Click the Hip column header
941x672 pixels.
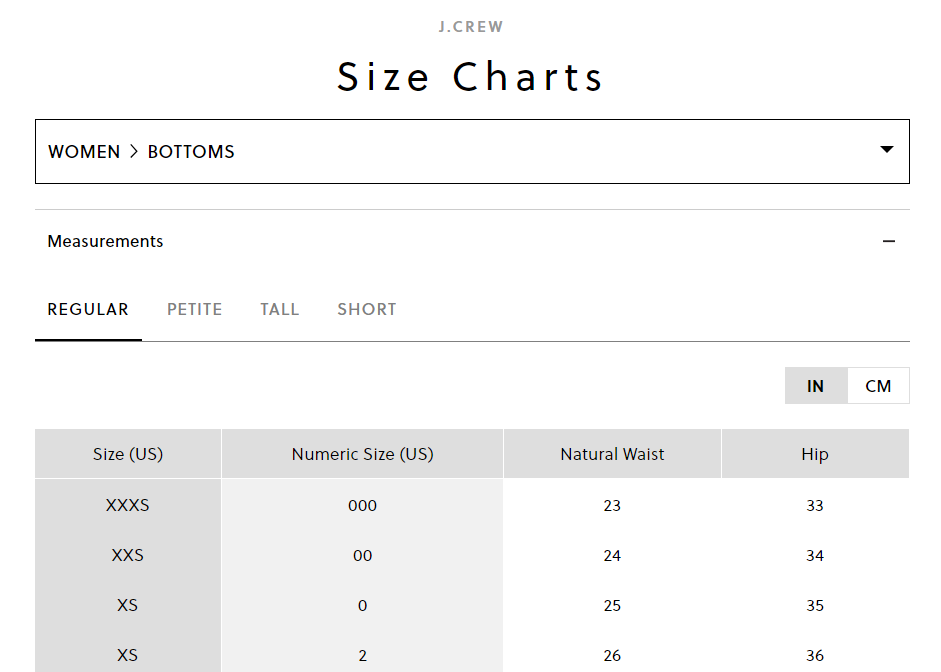[x=815, y=454]
